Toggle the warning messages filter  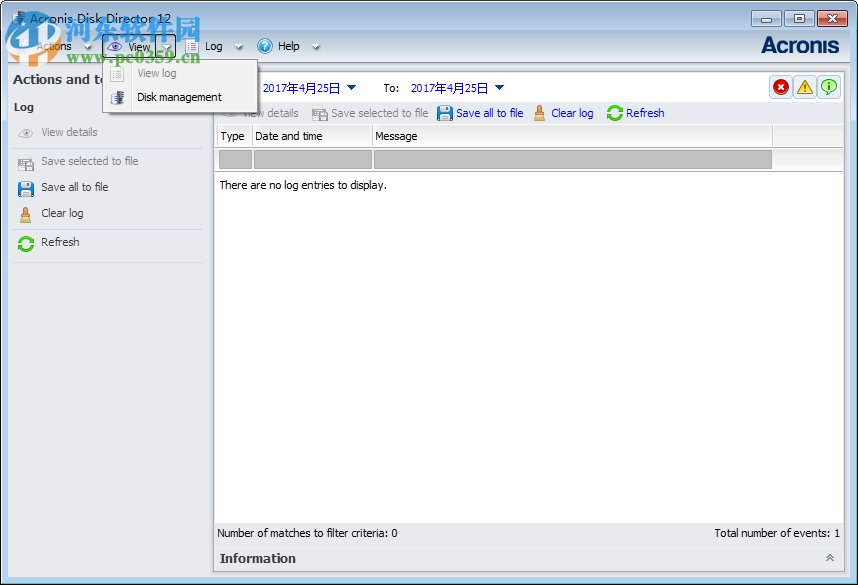coord(805,87)
